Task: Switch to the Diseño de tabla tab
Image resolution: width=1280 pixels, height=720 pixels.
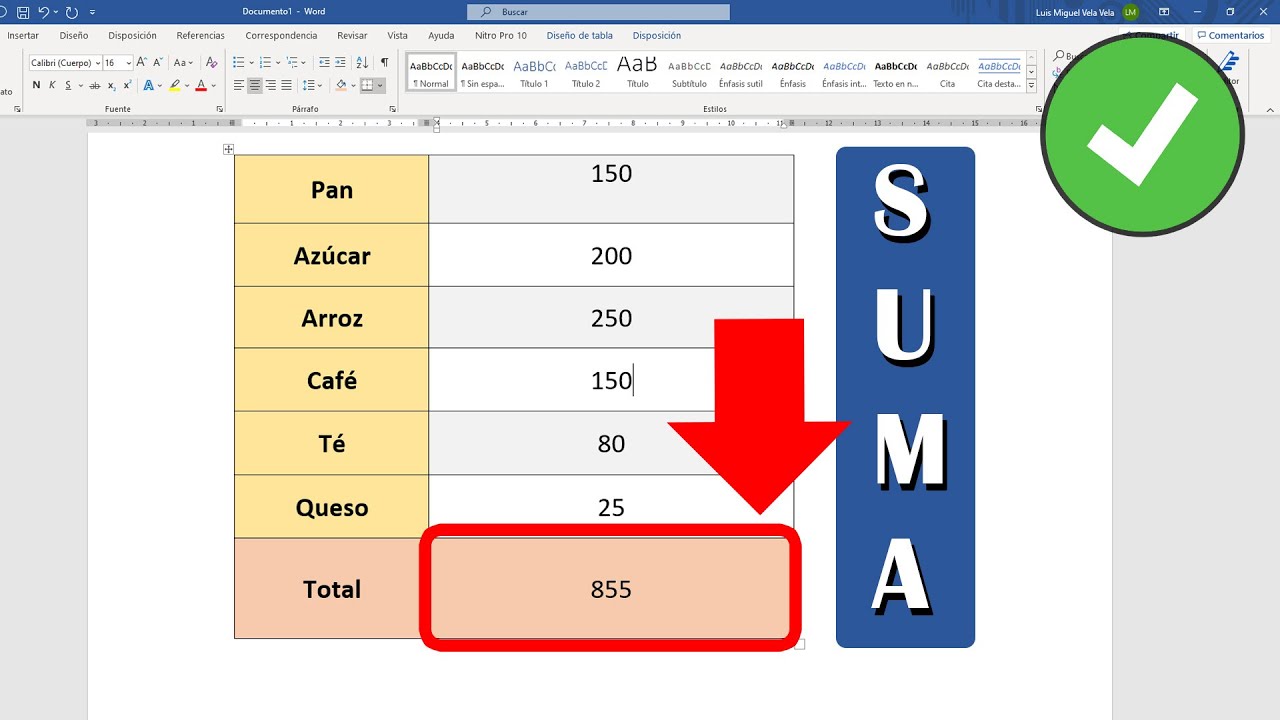Action: [x=579, y=35]
